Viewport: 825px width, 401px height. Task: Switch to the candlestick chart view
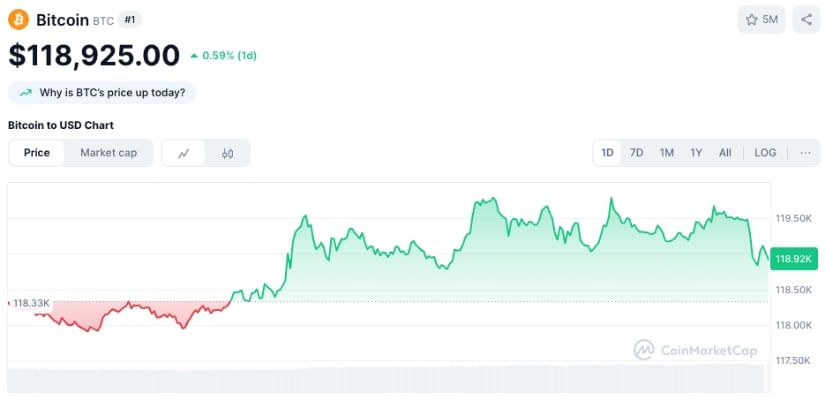(x=227, y=153)
